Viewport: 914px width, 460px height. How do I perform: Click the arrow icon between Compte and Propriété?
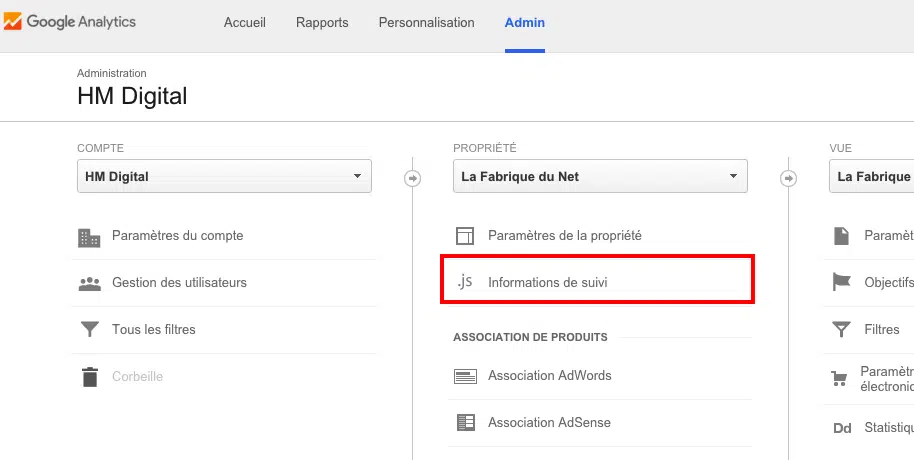point(412,178)
